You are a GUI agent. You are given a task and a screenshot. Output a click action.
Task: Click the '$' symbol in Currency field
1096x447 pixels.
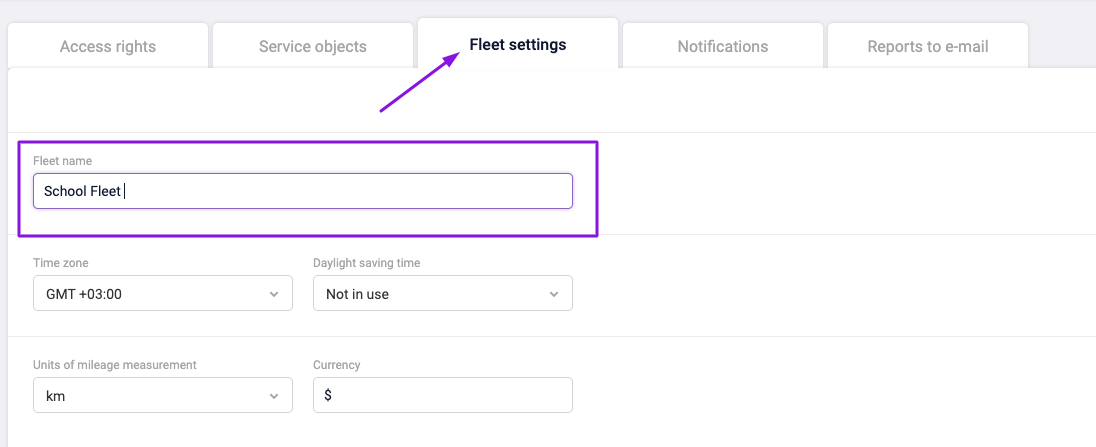point(329,396)
